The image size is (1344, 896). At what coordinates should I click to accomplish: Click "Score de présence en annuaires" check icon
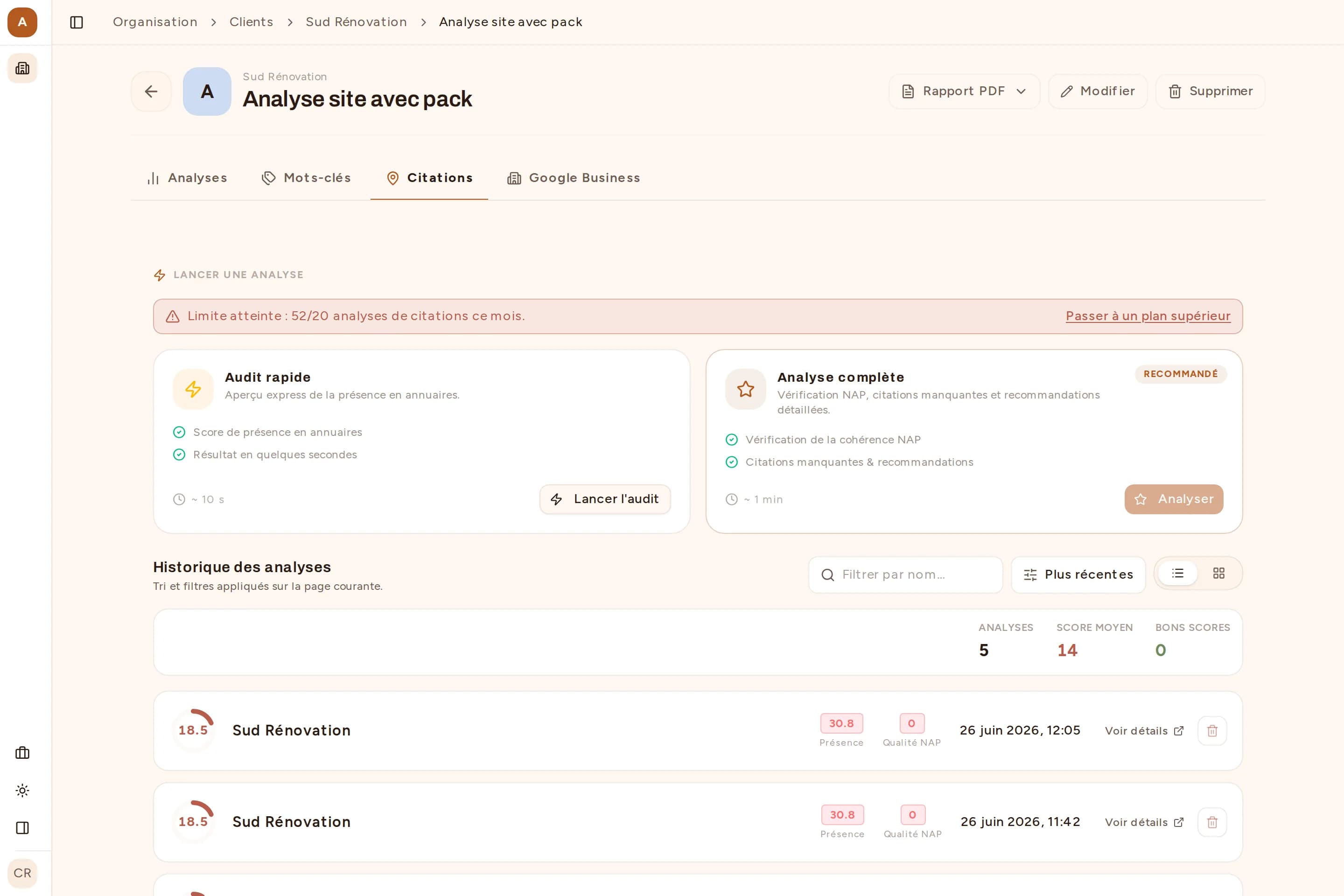[x=179, y=433]
